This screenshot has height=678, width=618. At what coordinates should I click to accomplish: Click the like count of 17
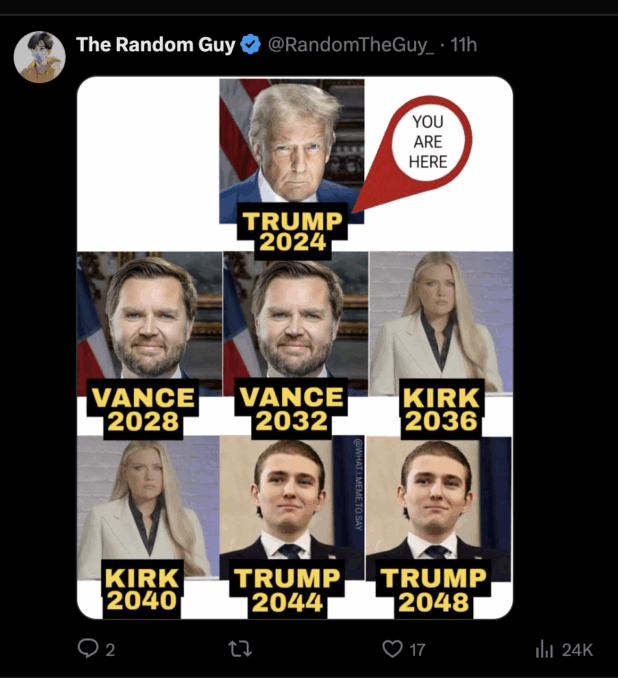(x=417, y=649)
